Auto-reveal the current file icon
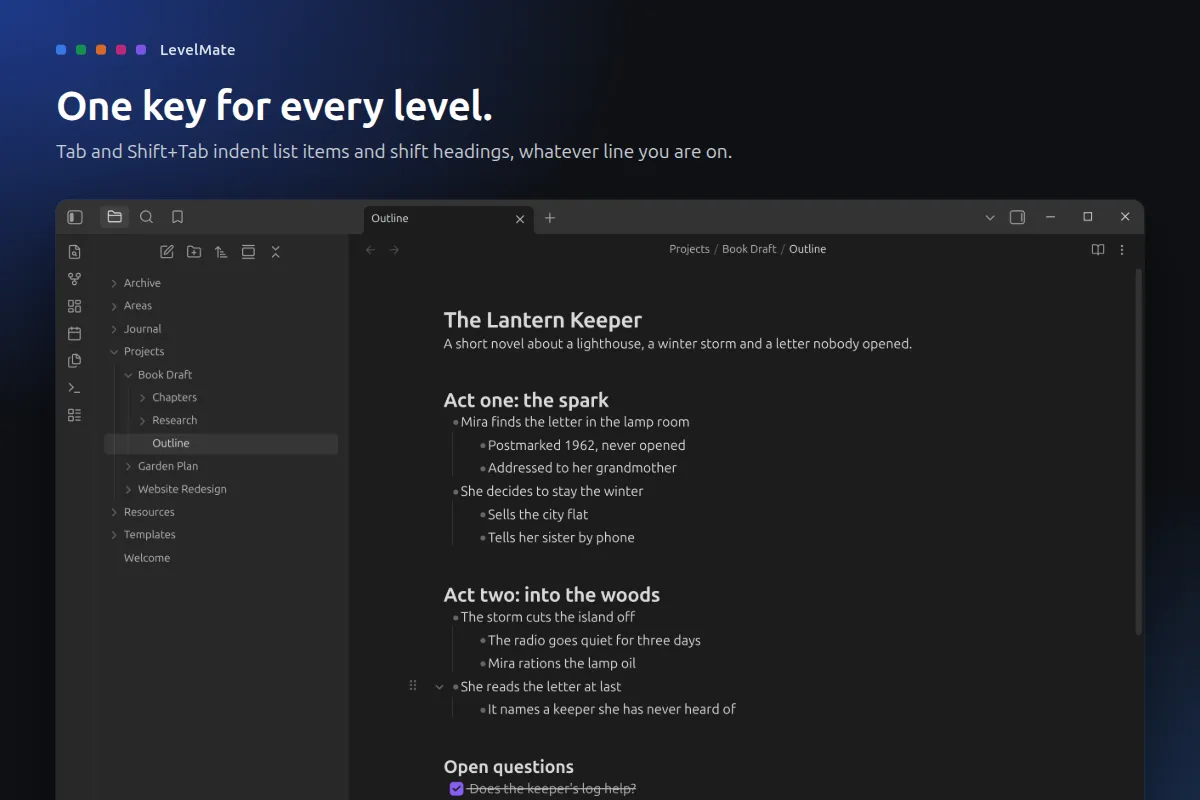This screenshot has height=800, width=1200. click(x=248, y=252)
